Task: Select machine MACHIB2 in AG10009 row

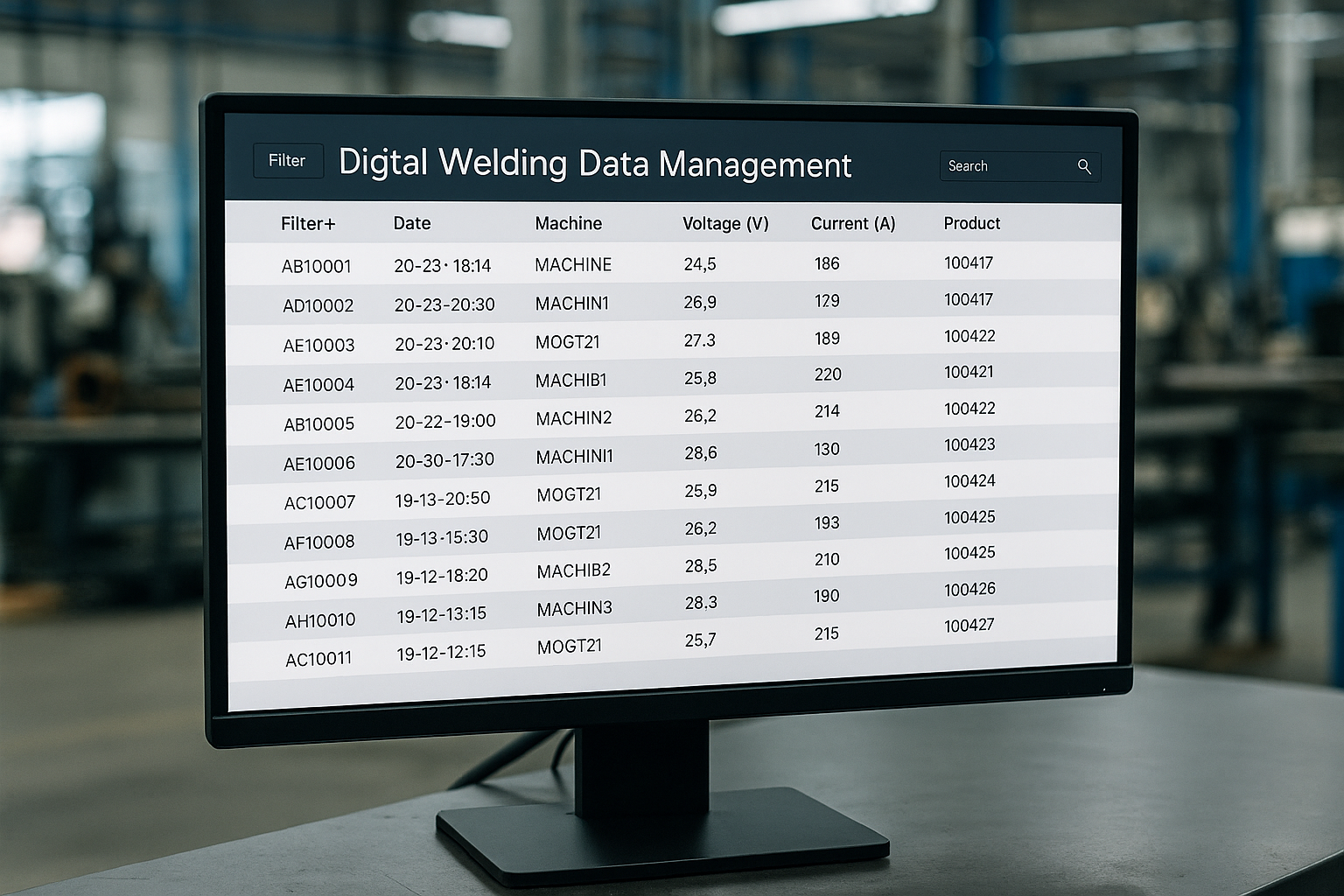Action: tap(573, 570)
